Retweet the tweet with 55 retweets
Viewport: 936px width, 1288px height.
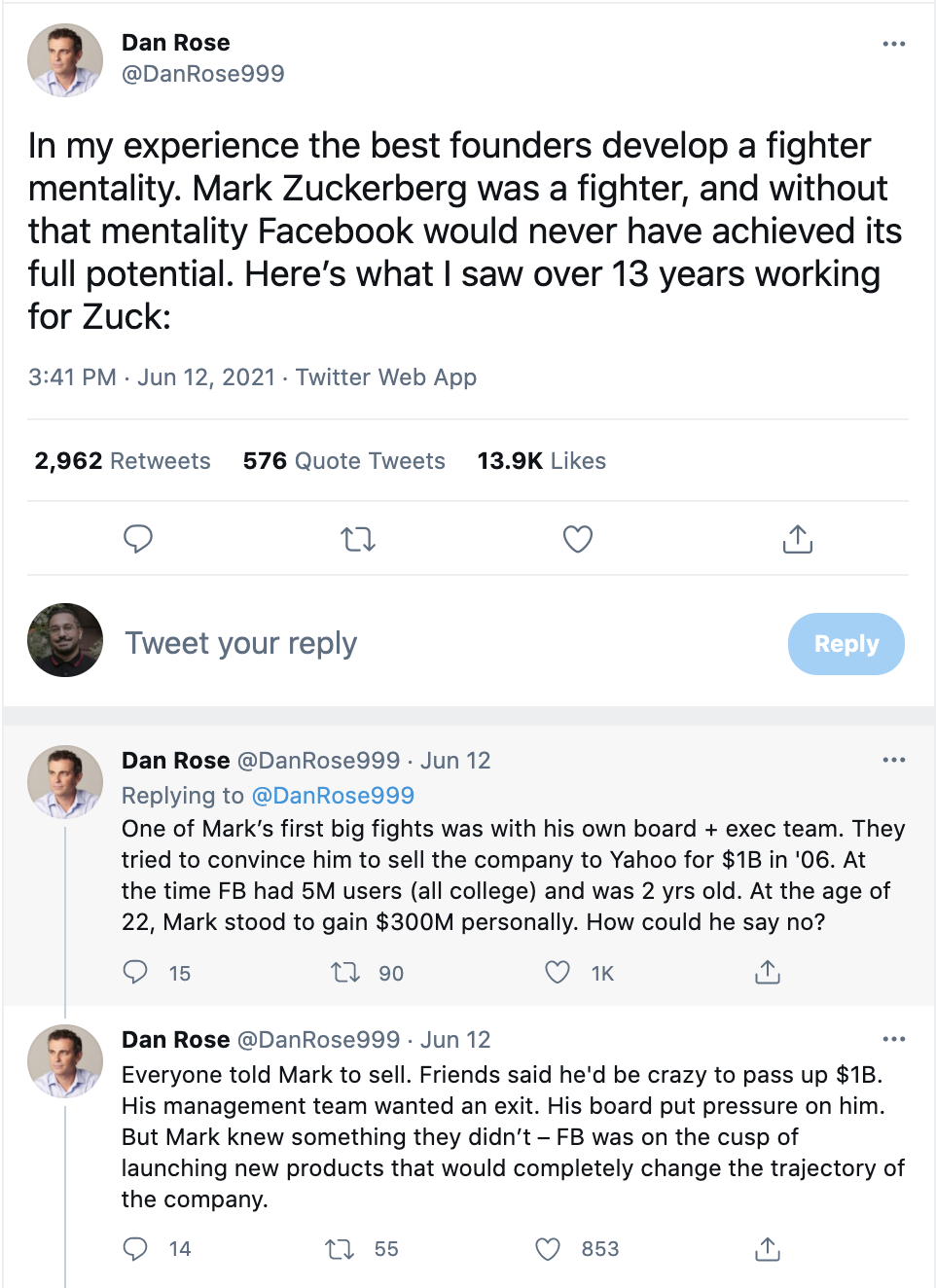(x=340, y=1248)
